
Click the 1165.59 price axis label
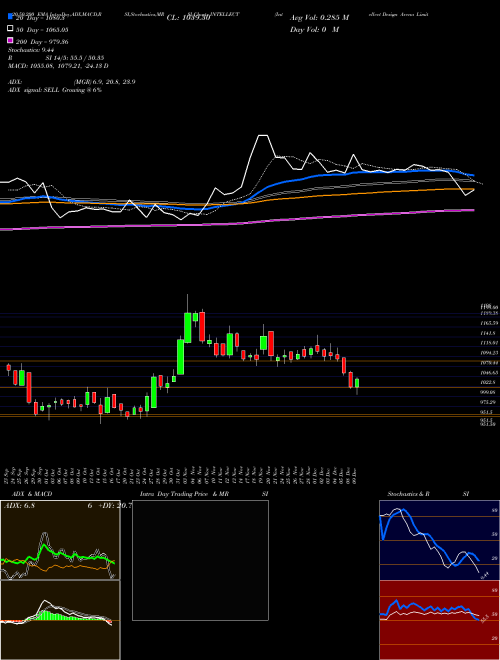pos(490,323)
